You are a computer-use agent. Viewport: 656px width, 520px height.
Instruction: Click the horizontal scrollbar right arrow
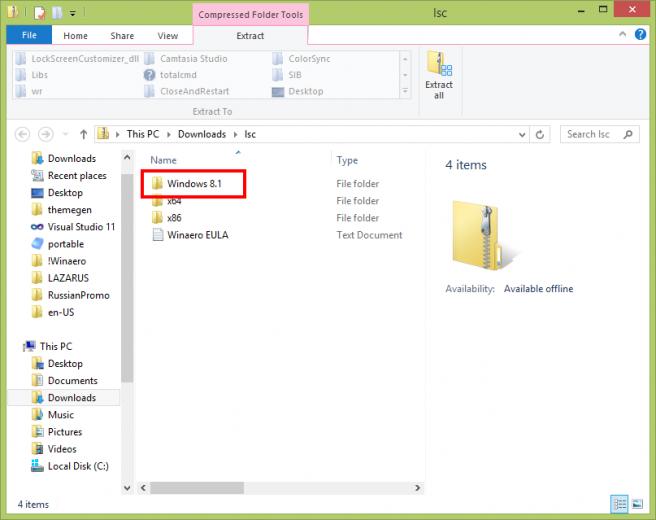417,488
